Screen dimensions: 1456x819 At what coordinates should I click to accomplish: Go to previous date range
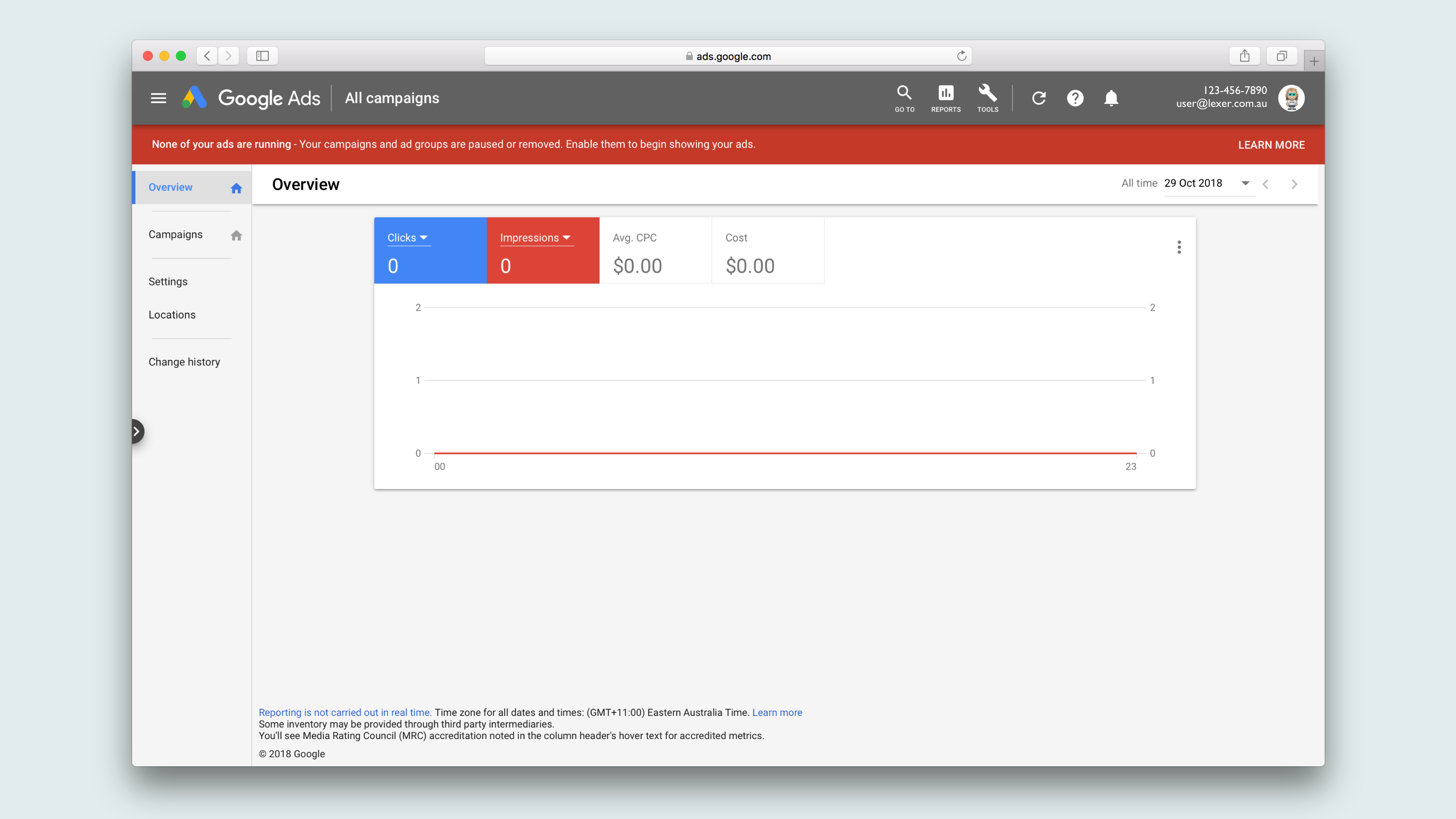1266,184
